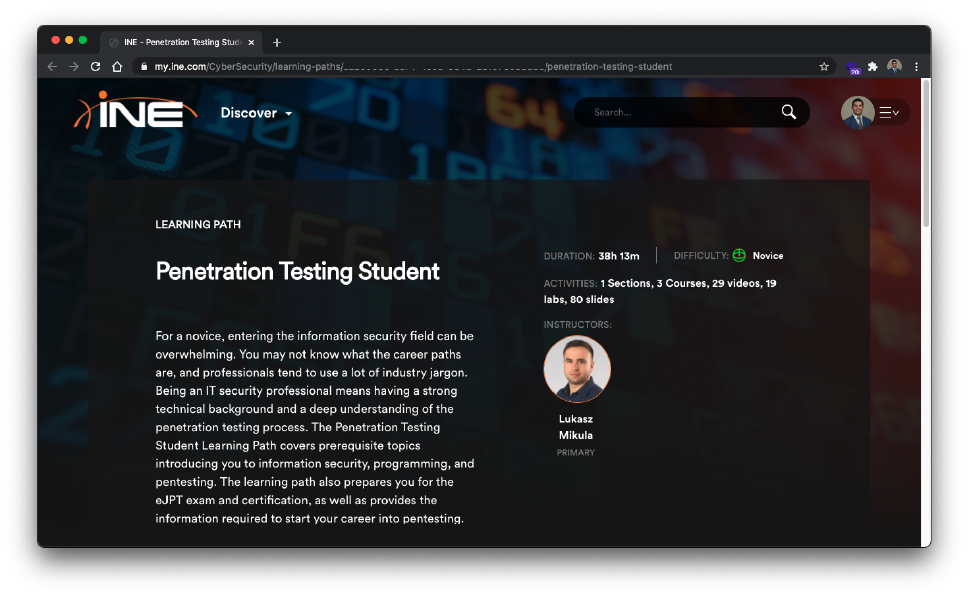Go back with the browser back arrow

pos(52,67)
